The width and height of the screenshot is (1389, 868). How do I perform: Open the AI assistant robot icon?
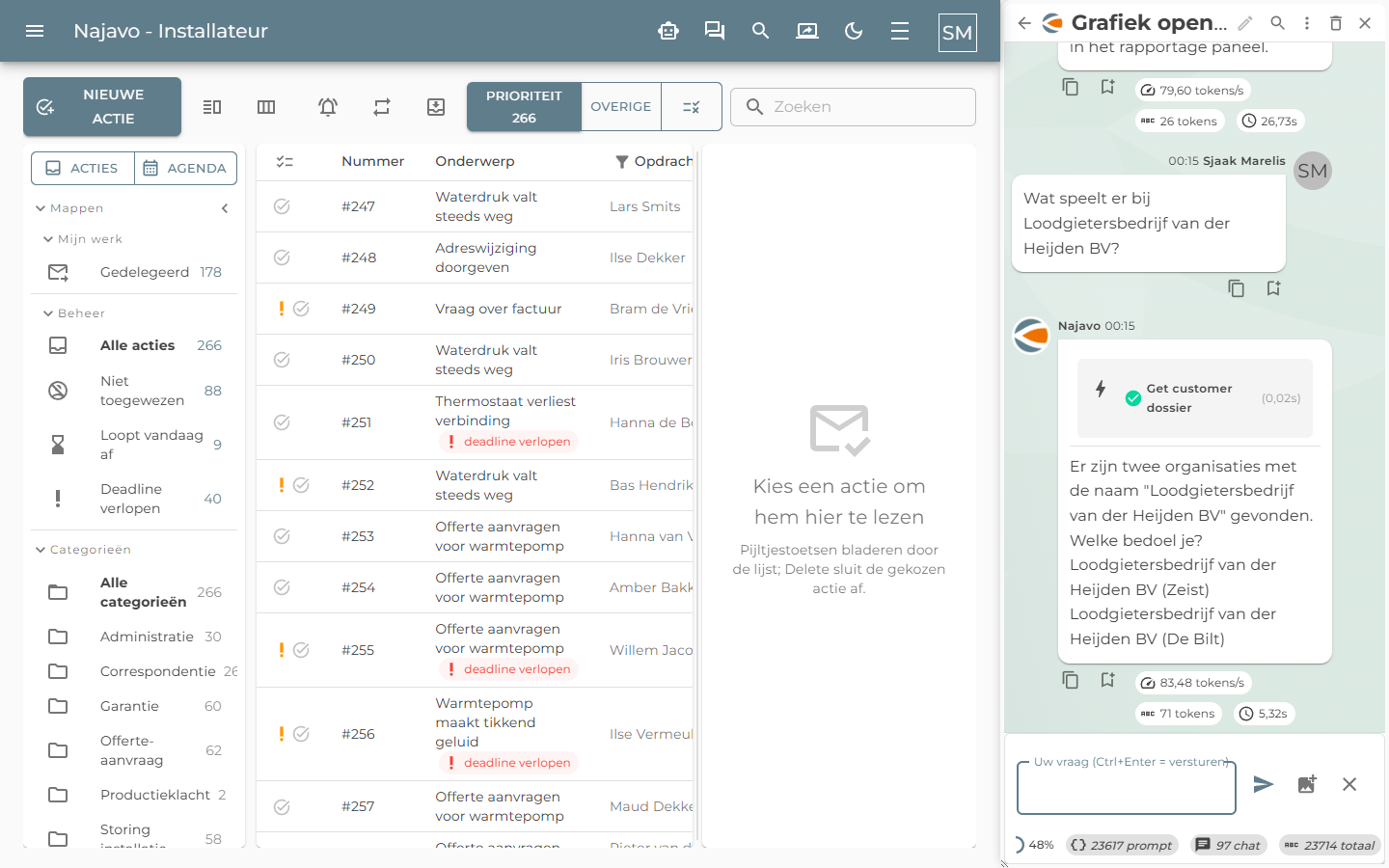[x=668, y=31]
